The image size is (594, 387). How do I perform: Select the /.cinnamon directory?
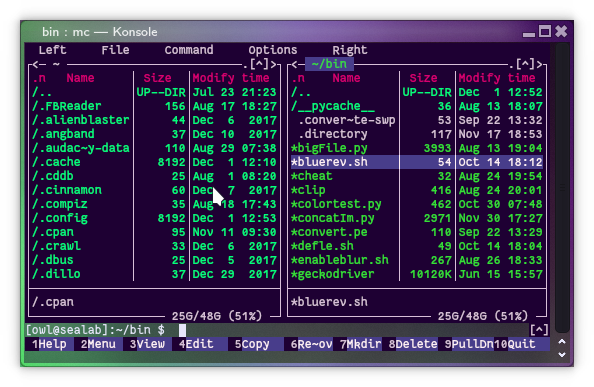[x=155, y=190]
